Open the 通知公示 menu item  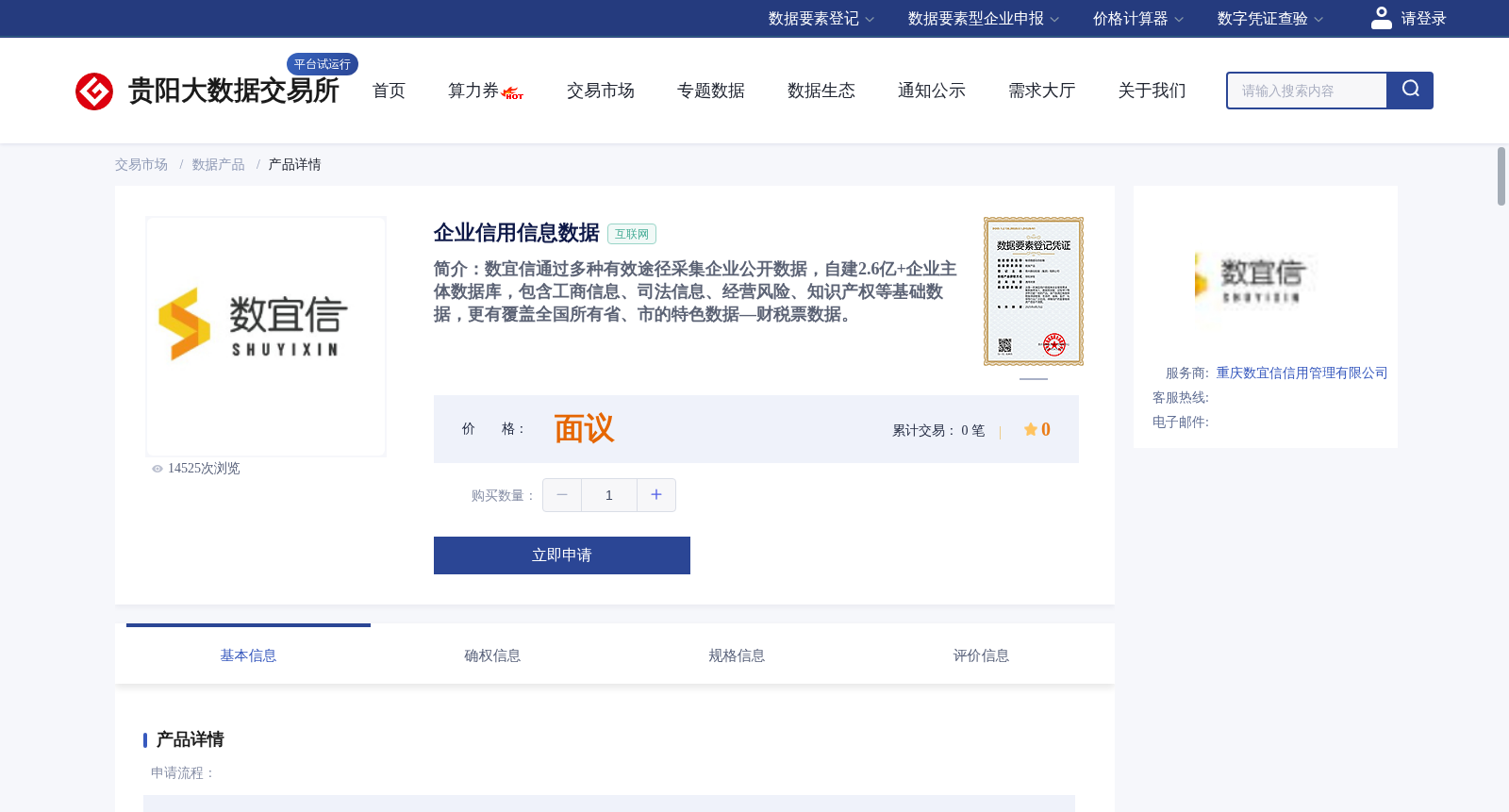(932, 91)
